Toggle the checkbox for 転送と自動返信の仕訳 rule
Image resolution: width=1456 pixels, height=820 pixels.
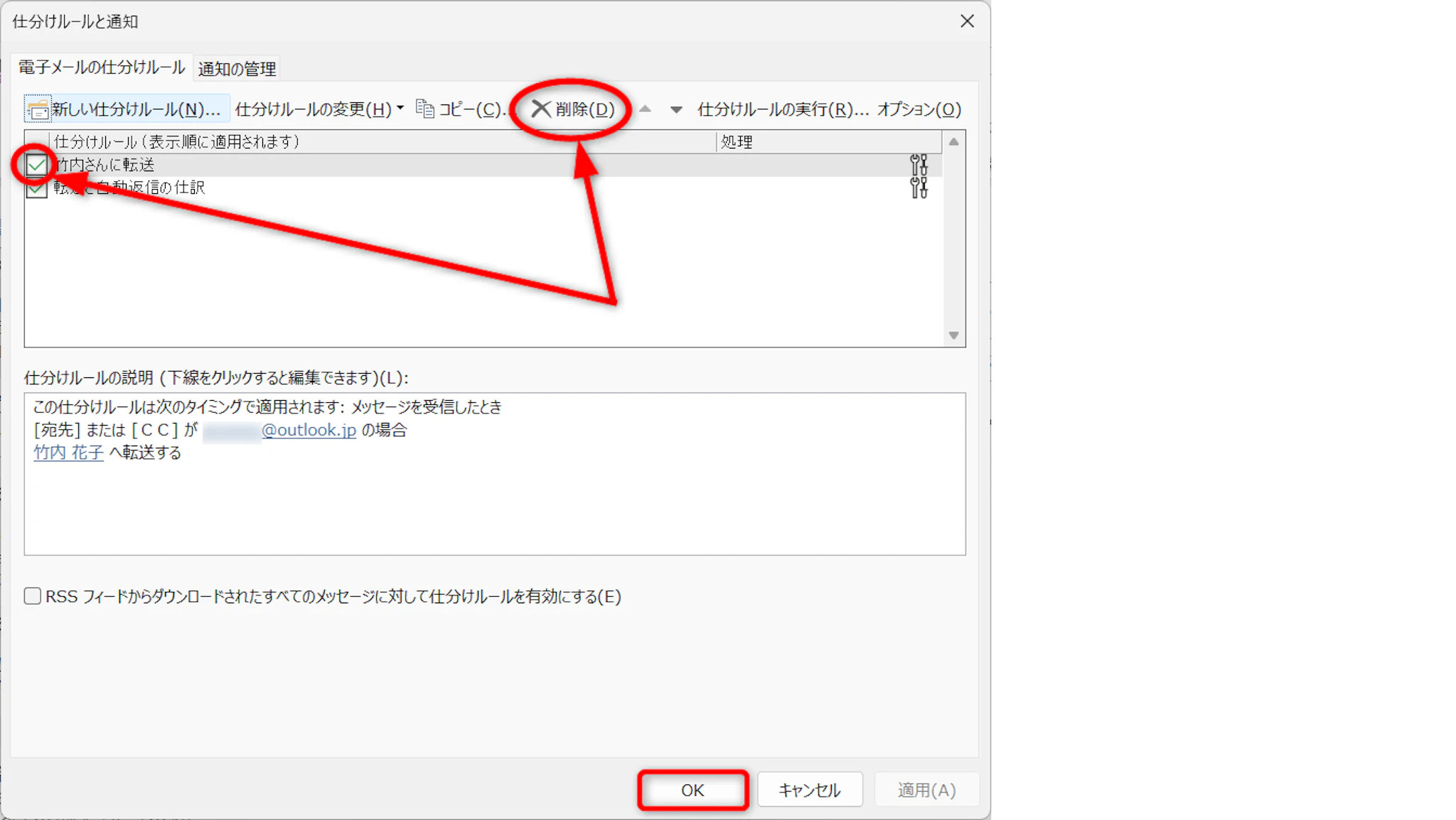coord(36,189)
